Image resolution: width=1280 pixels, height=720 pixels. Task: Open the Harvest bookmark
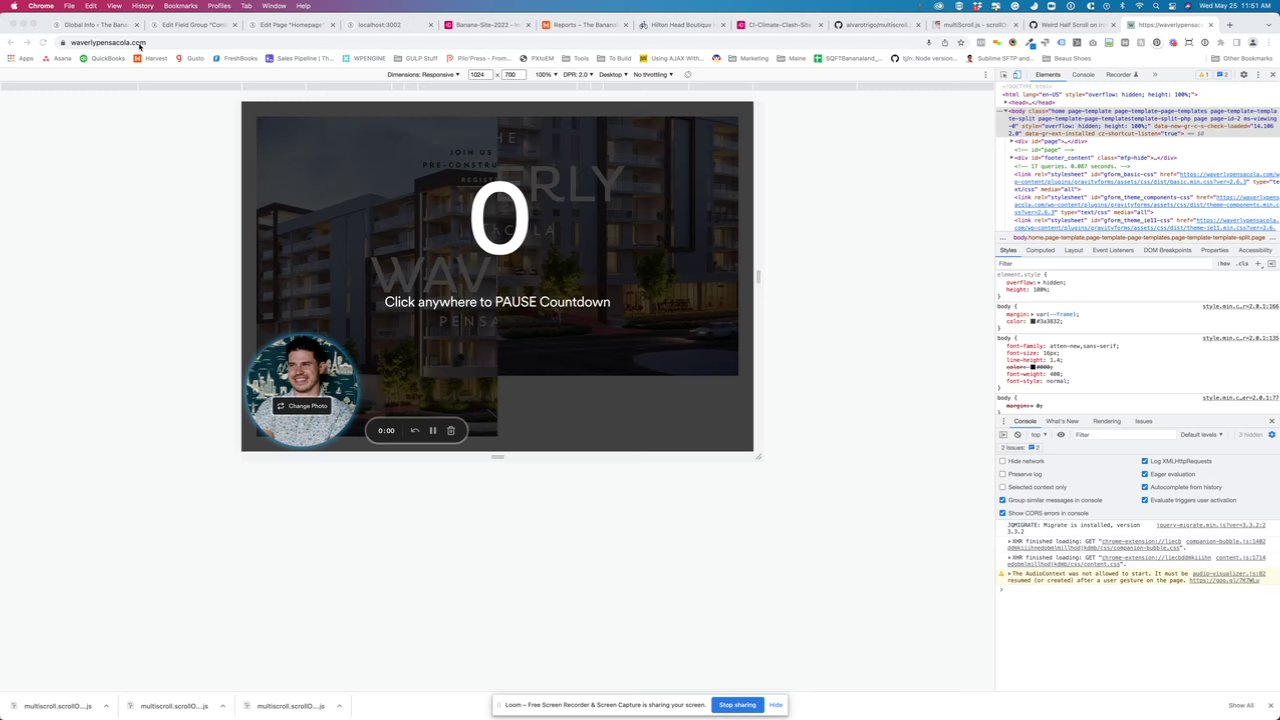(151, 58)
